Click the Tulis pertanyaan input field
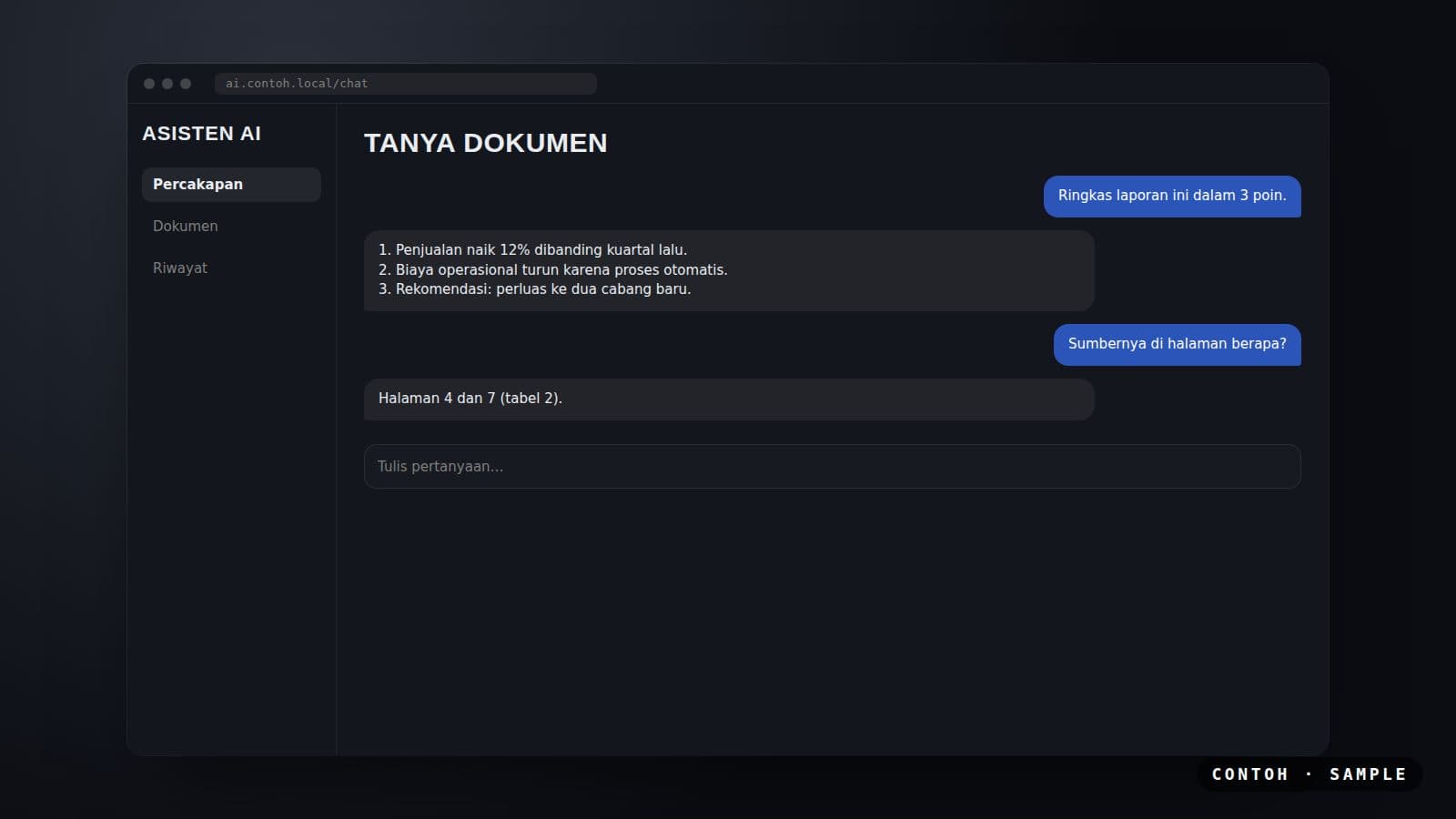The image size is (1456, 819). [x=832, y=466]
